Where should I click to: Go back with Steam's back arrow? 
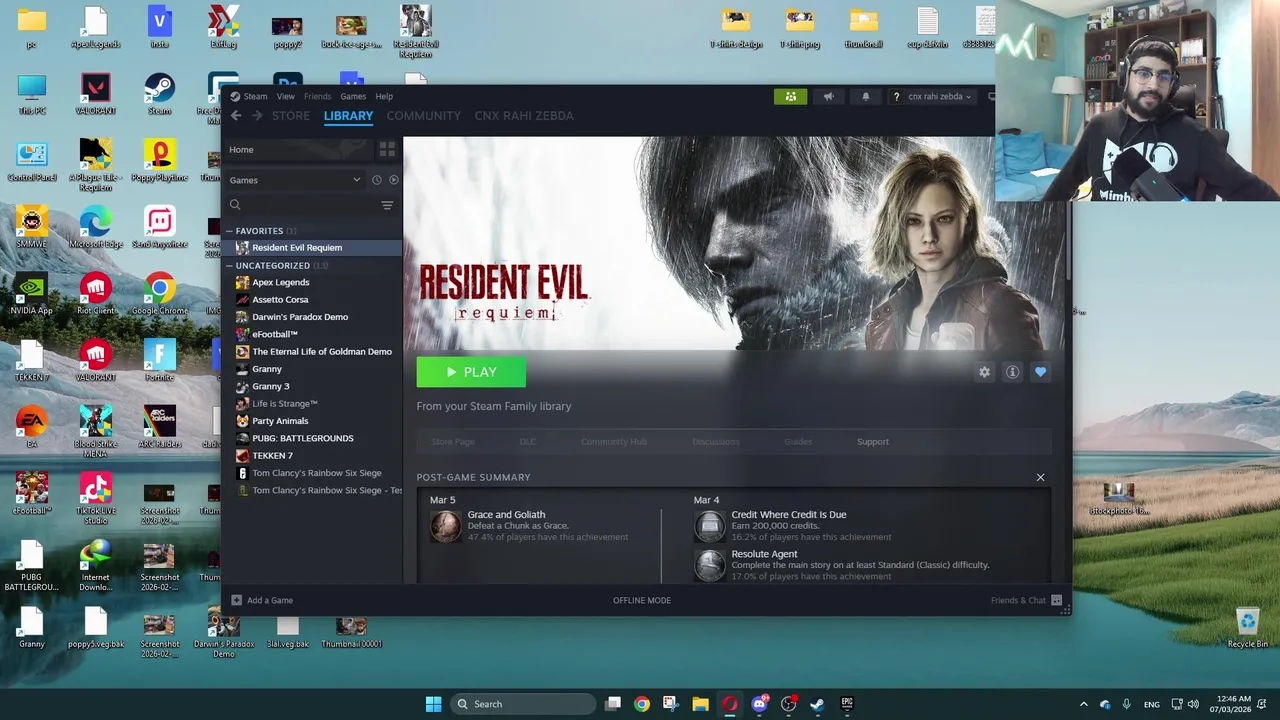tap(236, 116)
